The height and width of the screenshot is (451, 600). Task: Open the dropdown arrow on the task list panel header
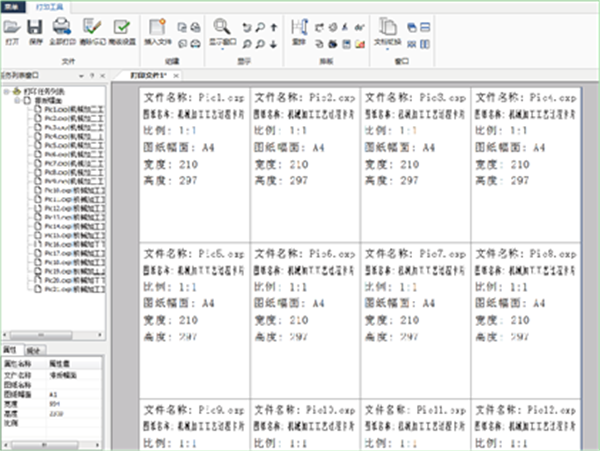[80, 76]
